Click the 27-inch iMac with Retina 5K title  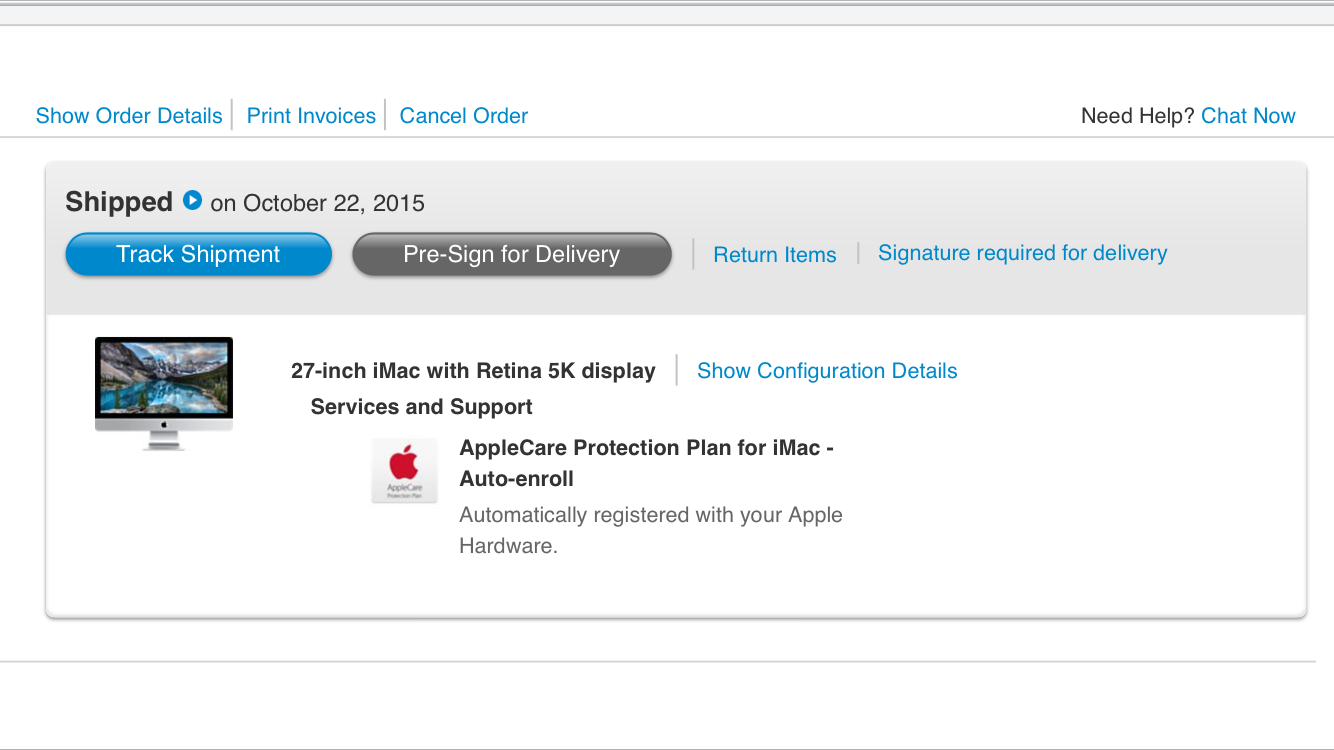tap(473, 371)
